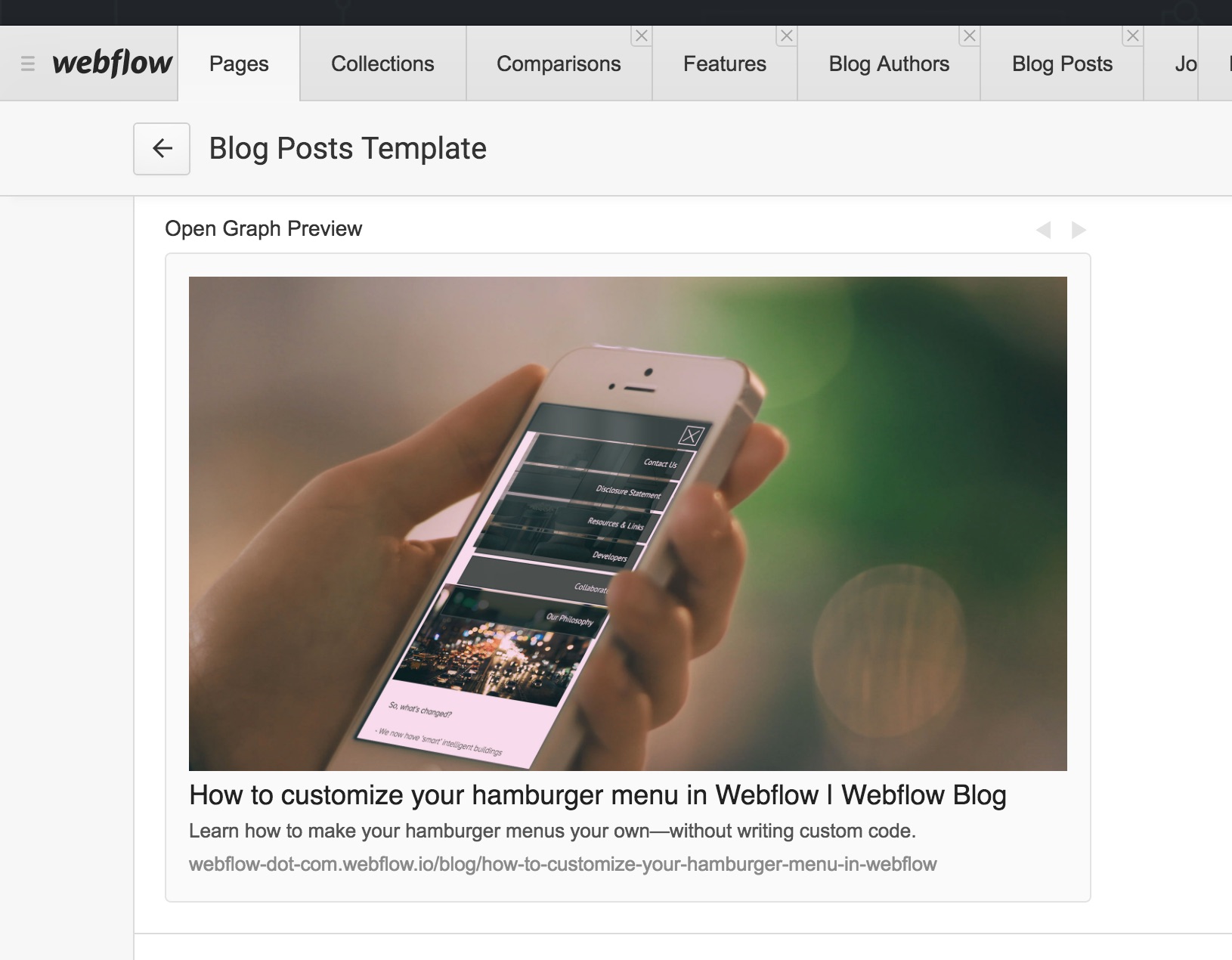Click the webflow logo
The image size is (1232, 960).
112,63
